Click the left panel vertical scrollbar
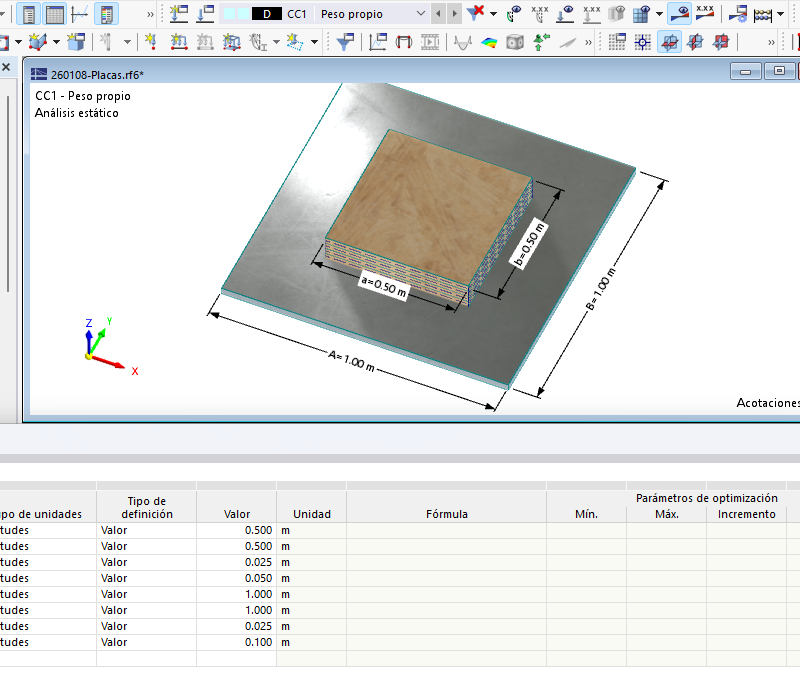 coord(8,194)
